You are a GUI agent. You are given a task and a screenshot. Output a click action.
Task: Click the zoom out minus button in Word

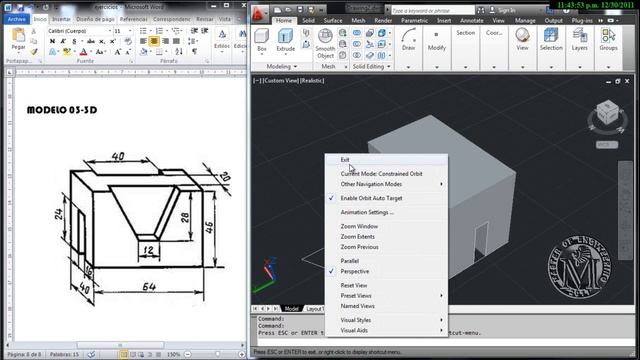click(x=188, y=354)
